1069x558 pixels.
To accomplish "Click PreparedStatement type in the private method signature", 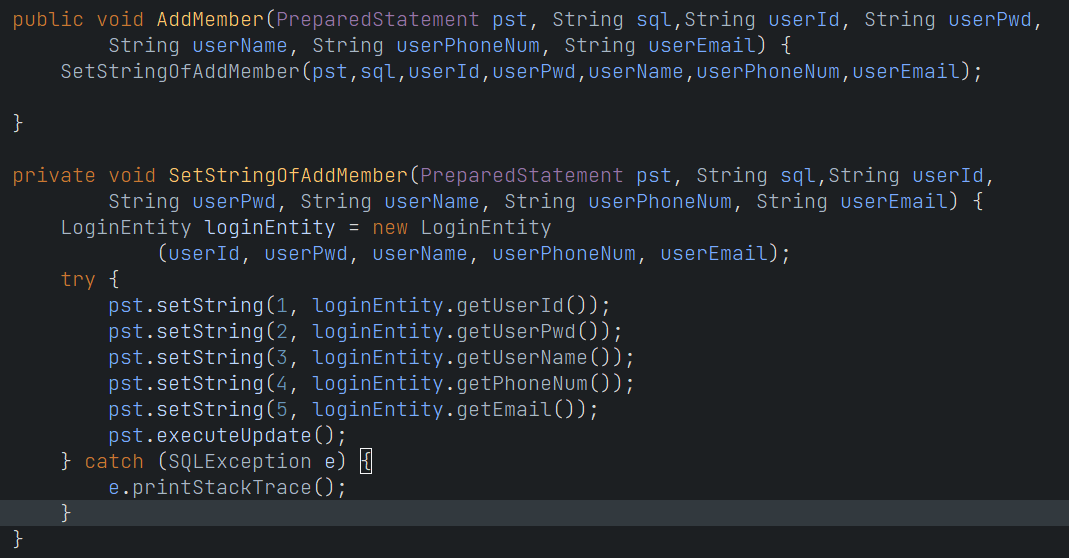I will click(522, 176).
